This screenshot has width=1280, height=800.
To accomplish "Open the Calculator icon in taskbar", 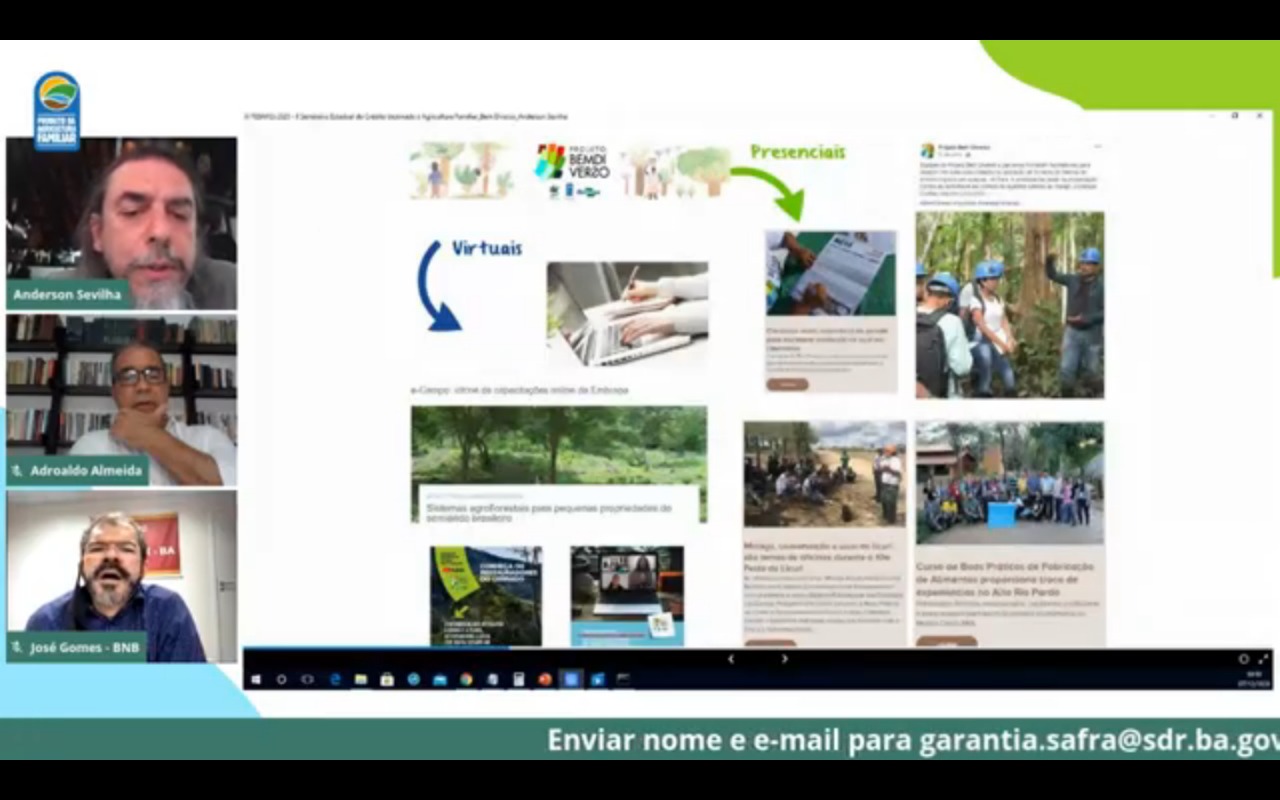I will point(518,679).
